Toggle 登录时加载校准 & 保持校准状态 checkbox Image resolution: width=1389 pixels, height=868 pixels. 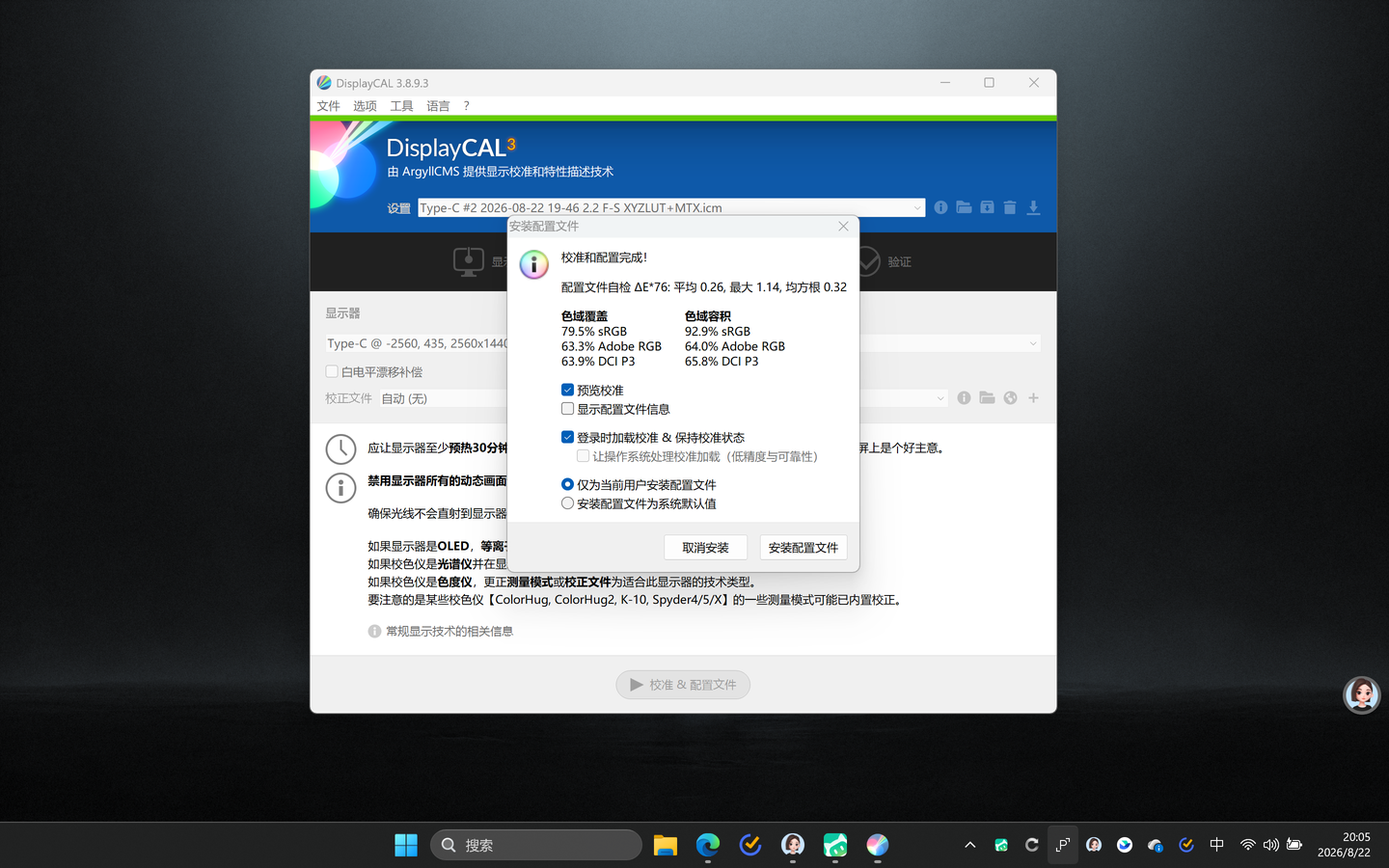coord(567,437)
